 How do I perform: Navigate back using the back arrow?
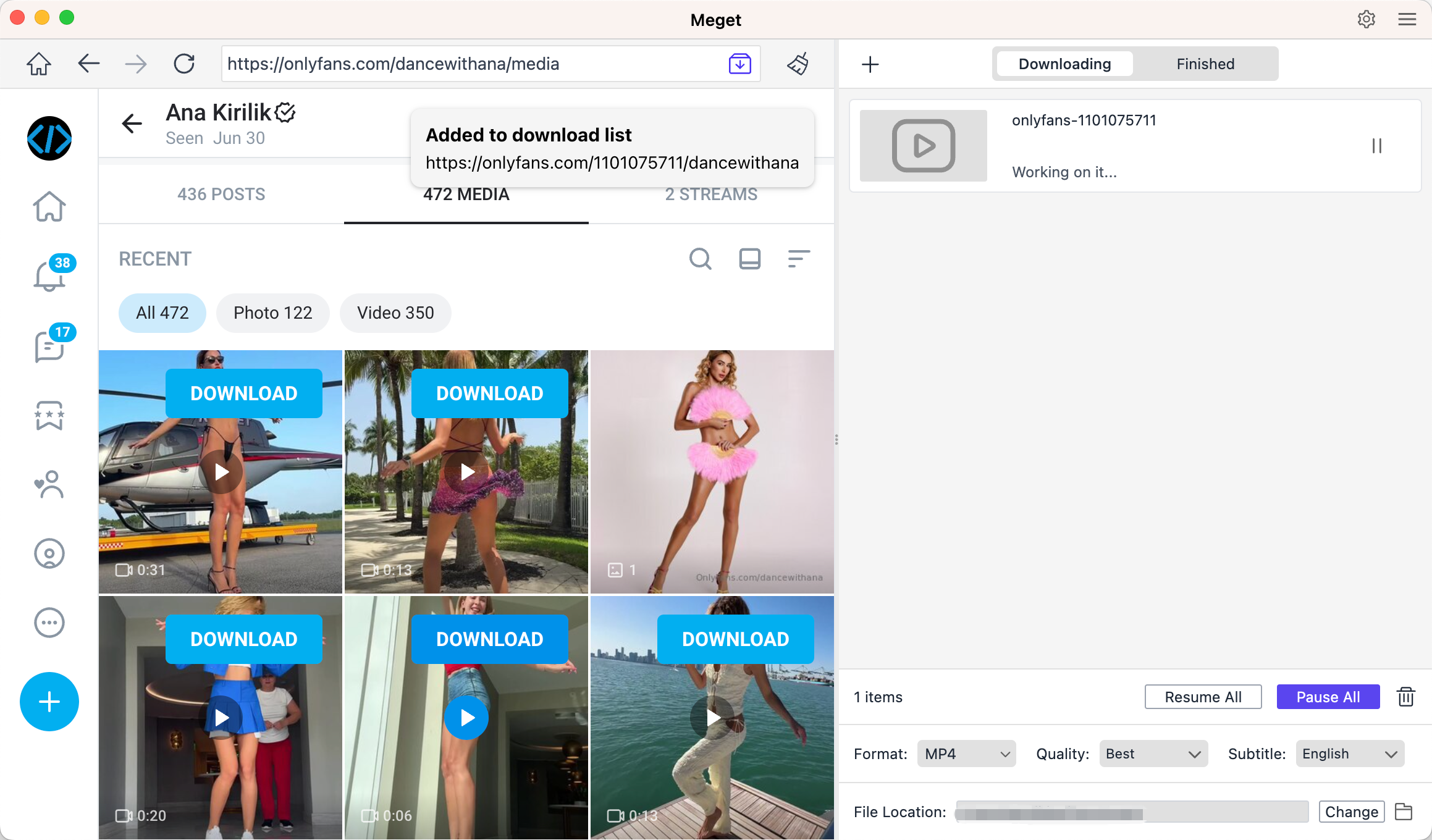(x=88, y=64)
